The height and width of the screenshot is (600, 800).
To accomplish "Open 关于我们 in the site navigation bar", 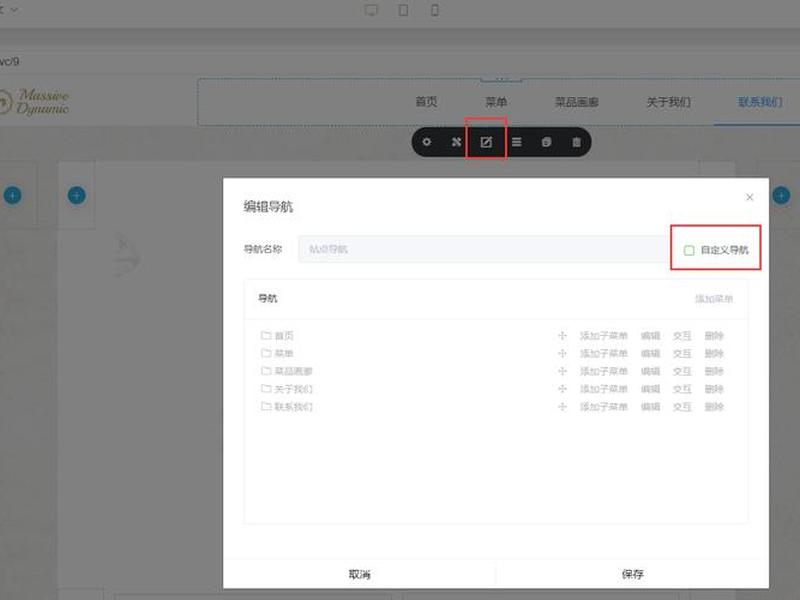I will (x=668, y=102).
